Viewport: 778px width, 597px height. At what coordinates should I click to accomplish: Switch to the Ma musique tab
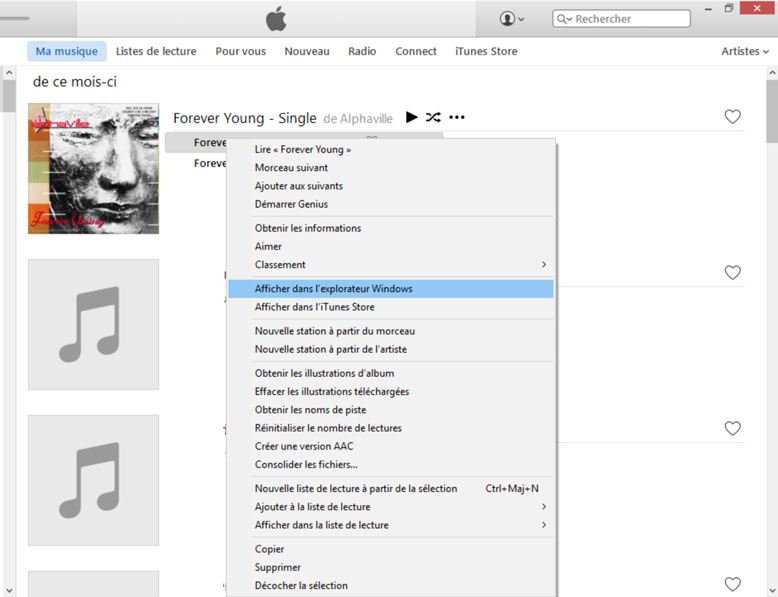[66, 51]
